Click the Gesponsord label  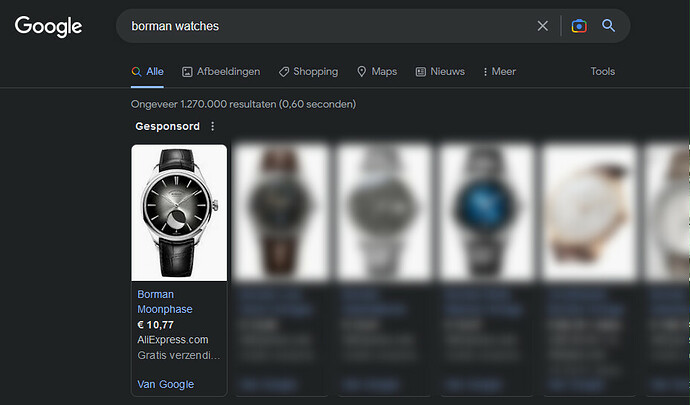167,126
